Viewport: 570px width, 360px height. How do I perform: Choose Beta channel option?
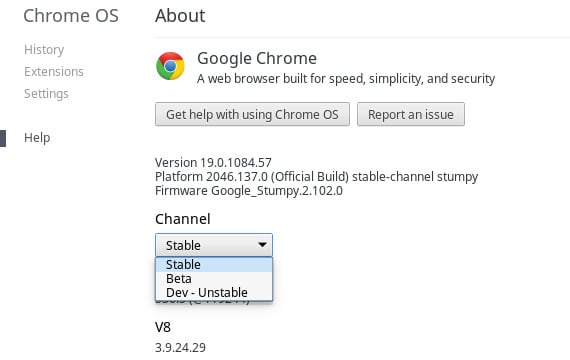[214, 279]
